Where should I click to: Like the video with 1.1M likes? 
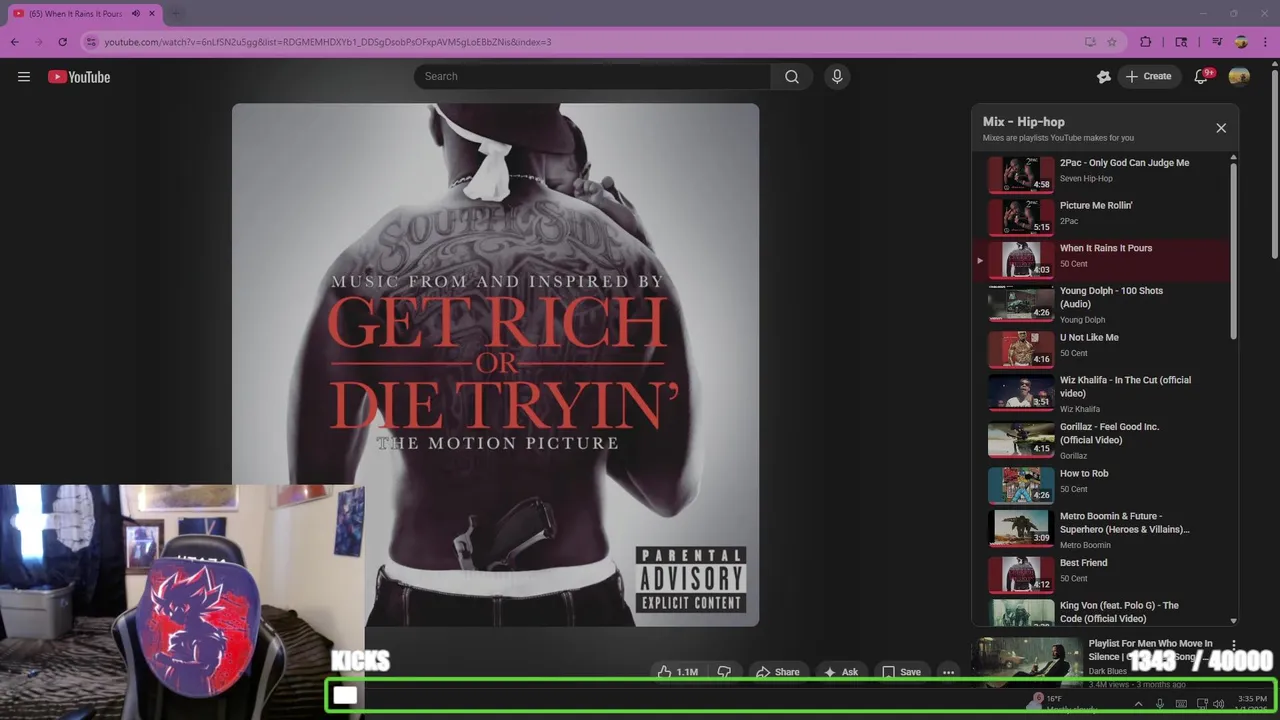coord(677,672)
